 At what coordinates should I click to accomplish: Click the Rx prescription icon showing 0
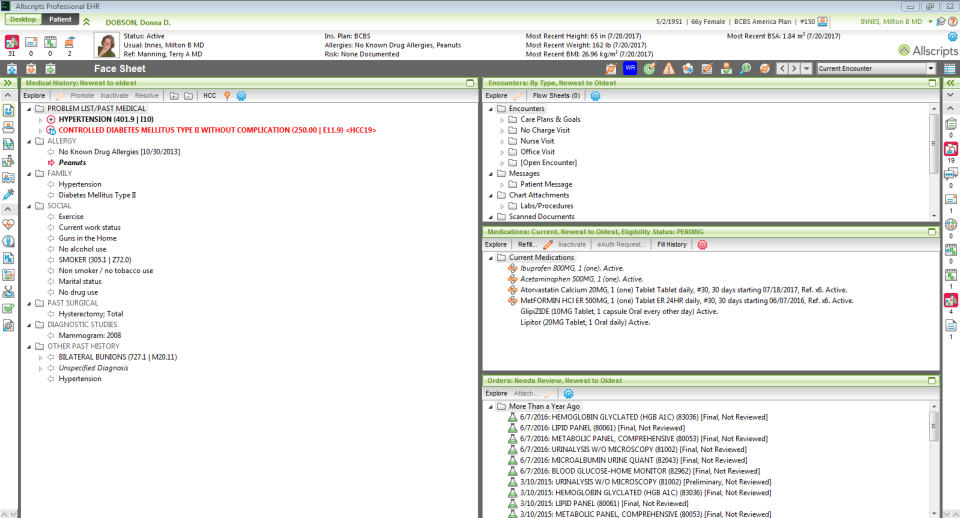pyautogui.click(x=50, y=42)
